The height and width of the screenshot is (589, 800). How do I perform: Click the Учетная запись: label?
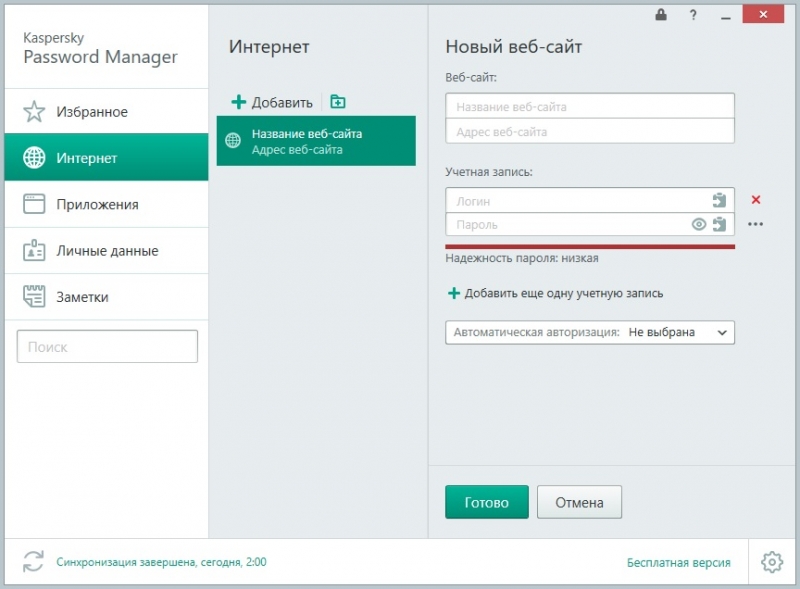click(489, 172)
